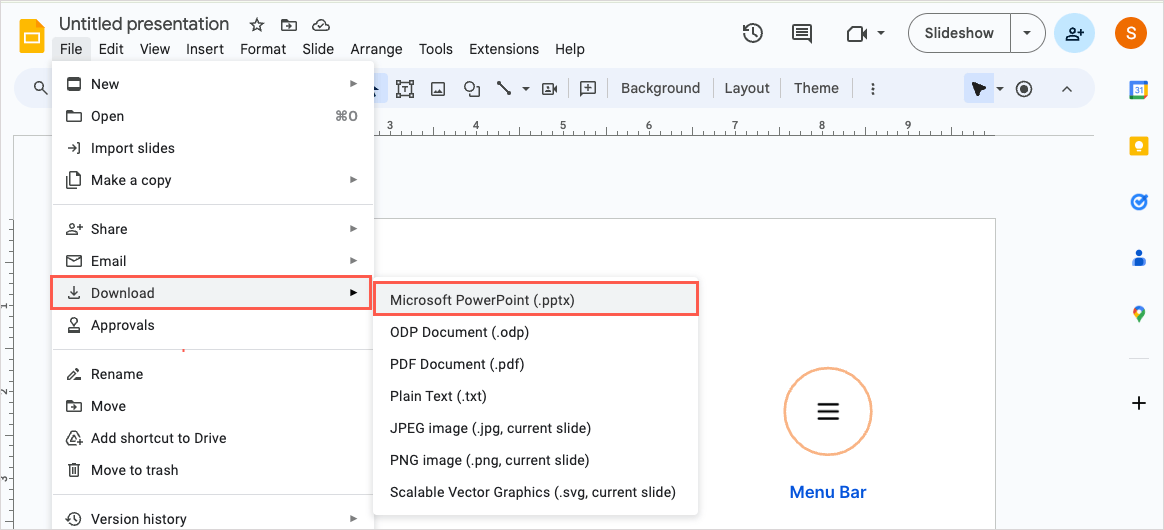Expand the Share submenu
1164x530 pixels.
pos(212,229)
